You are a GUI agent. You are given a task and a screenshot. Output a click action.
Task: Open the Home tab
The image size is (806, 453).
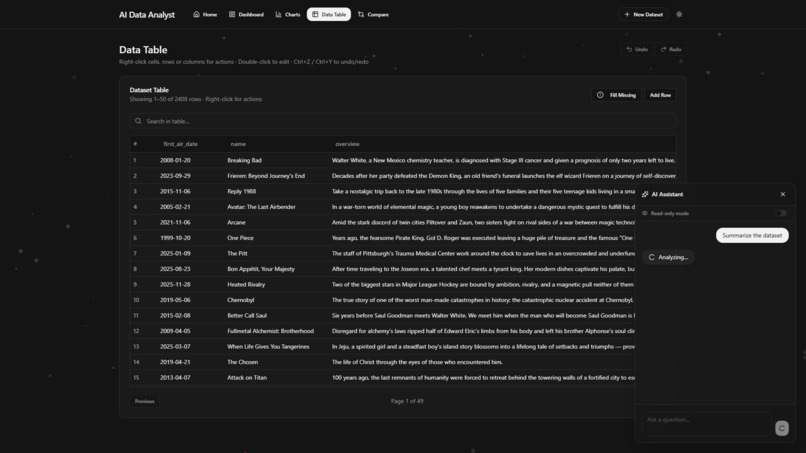coord(205,14)
